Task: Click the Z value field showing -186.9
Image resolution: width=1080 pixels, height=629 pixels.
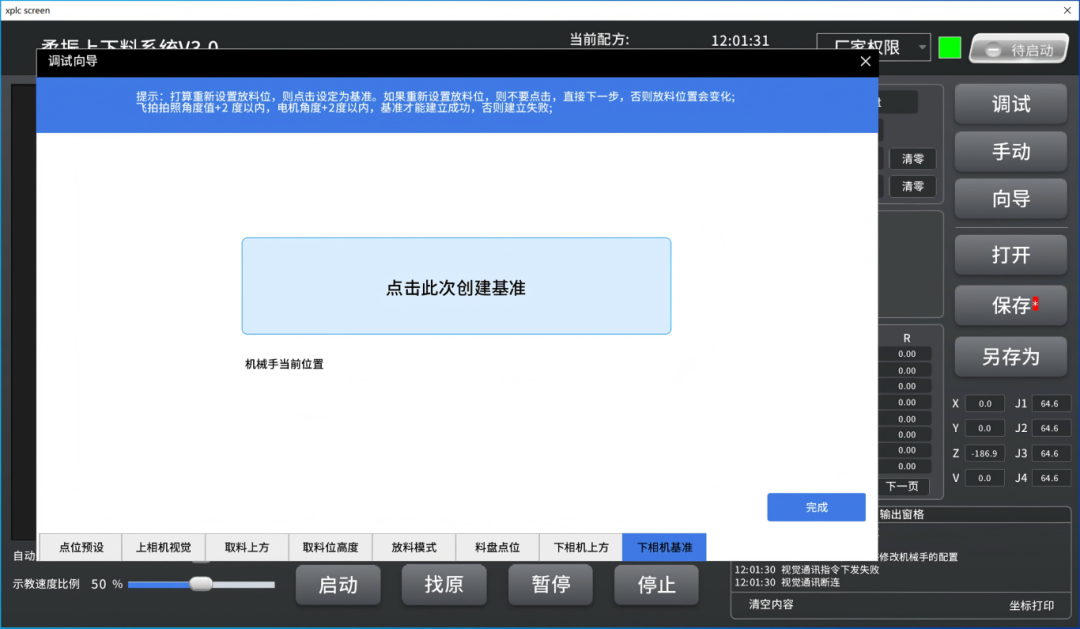Action: 984,453
